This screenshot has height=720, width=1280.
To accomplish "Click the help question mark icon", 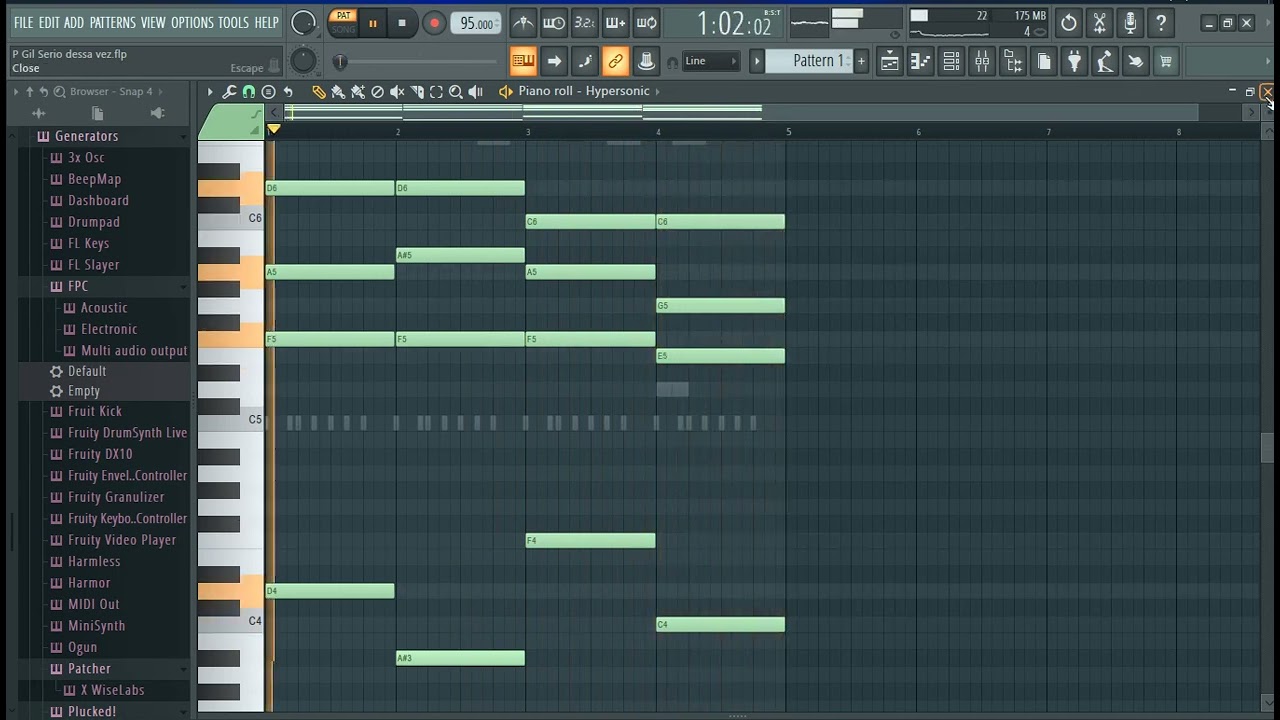I will [x=1161, y=23].
